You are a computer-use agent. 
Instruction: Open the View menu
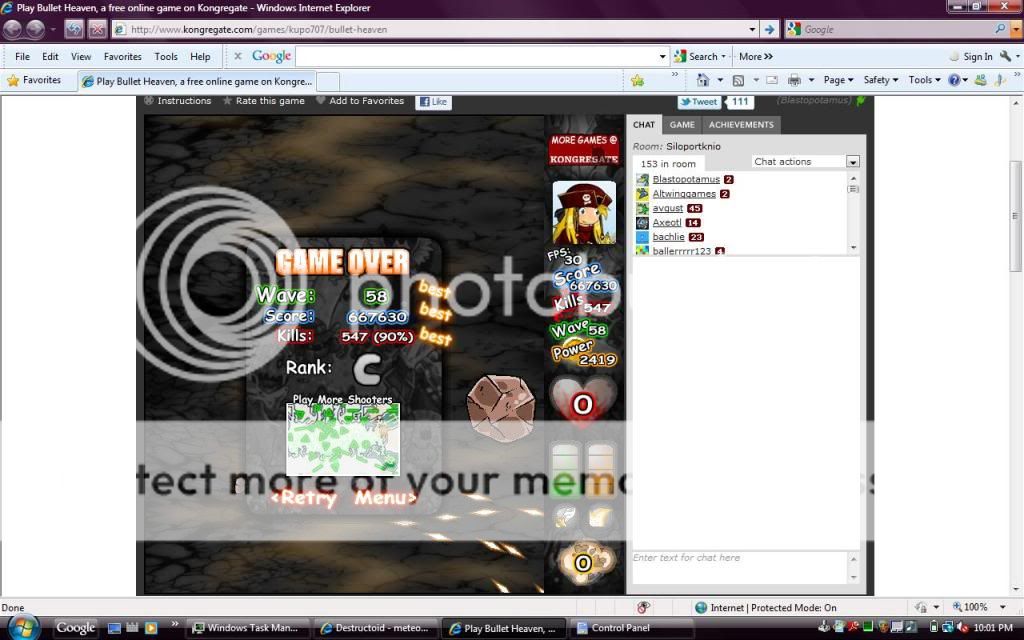(x=81, y=56)
